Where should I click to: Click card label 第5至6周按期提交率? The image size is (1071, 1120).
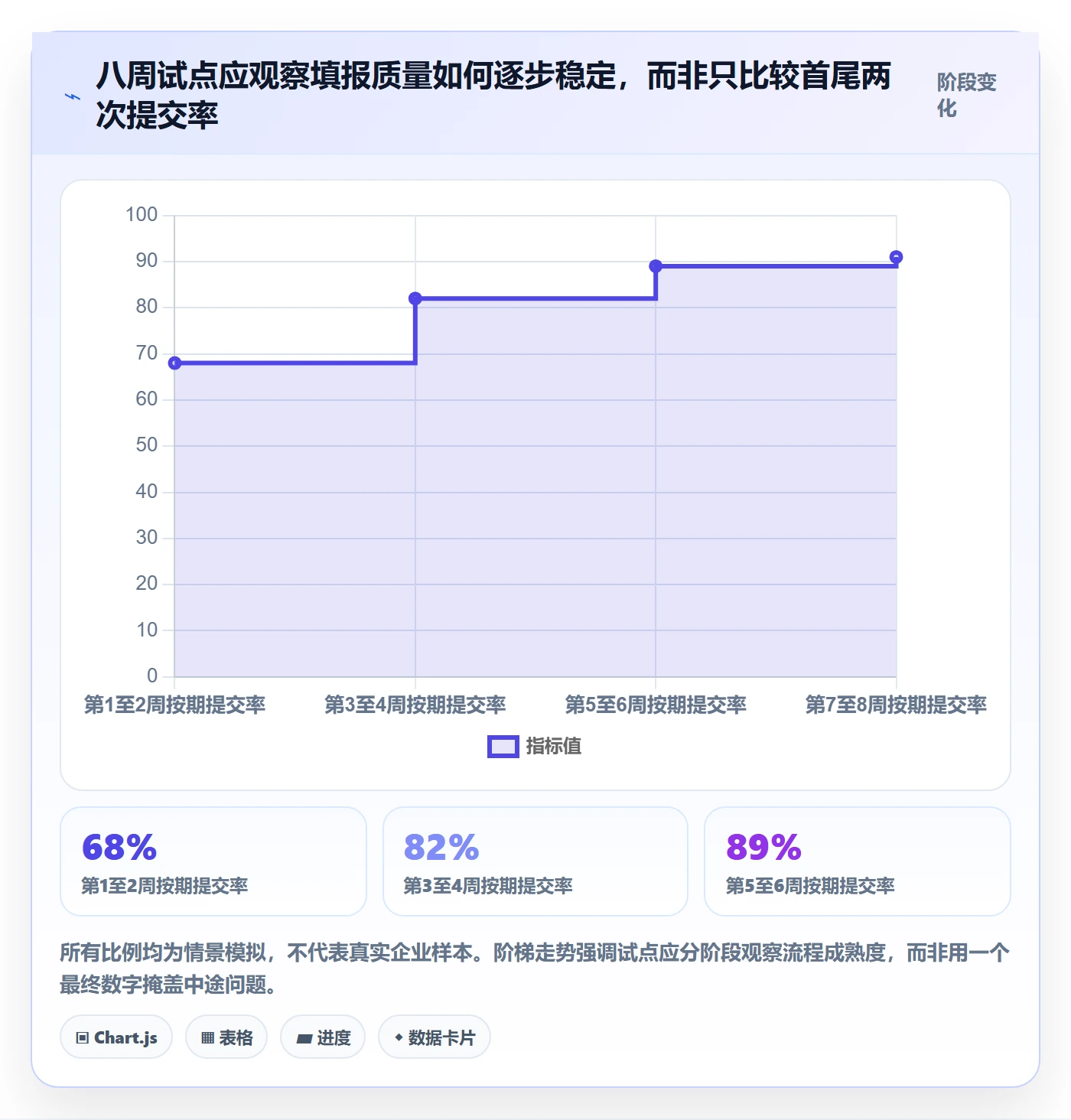click(x=810, y=886)
